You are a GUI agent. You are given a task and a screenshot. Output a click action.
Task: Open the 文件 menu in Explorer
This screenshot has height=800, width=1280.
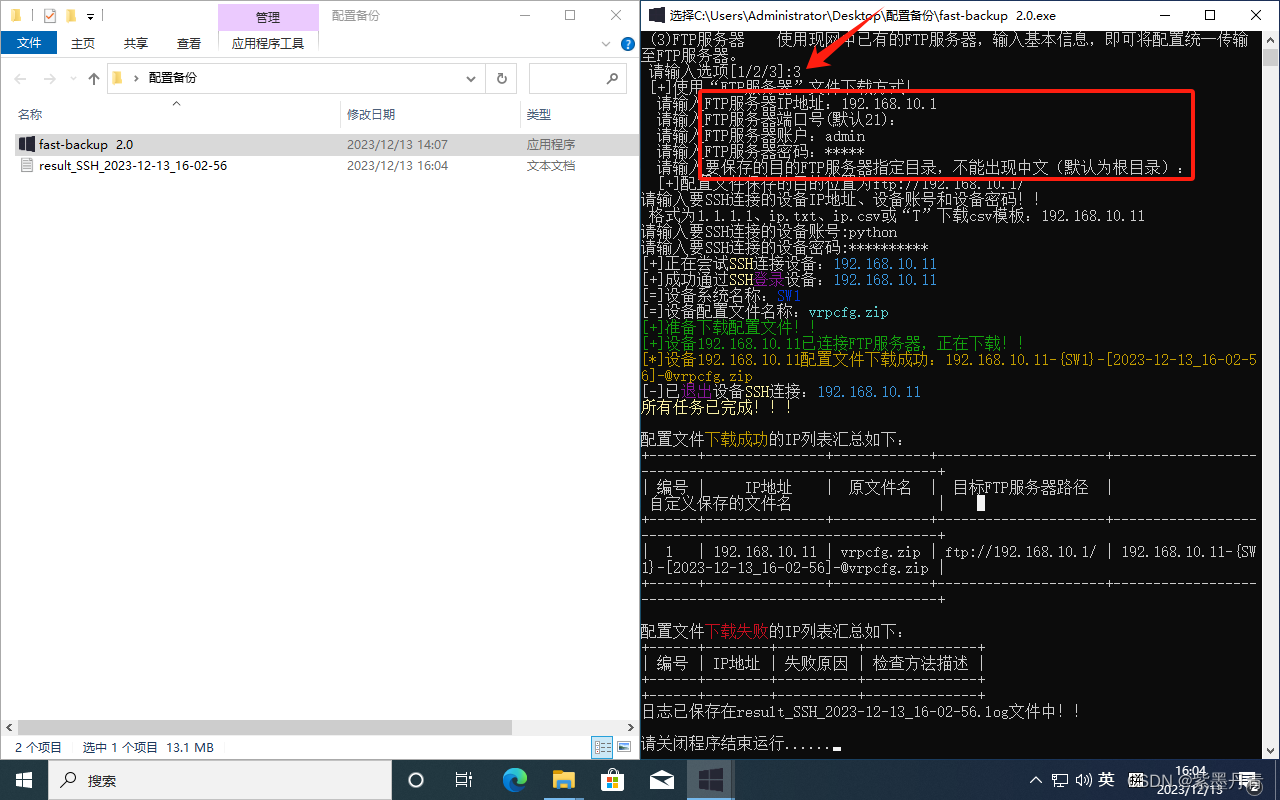(29, 43)
